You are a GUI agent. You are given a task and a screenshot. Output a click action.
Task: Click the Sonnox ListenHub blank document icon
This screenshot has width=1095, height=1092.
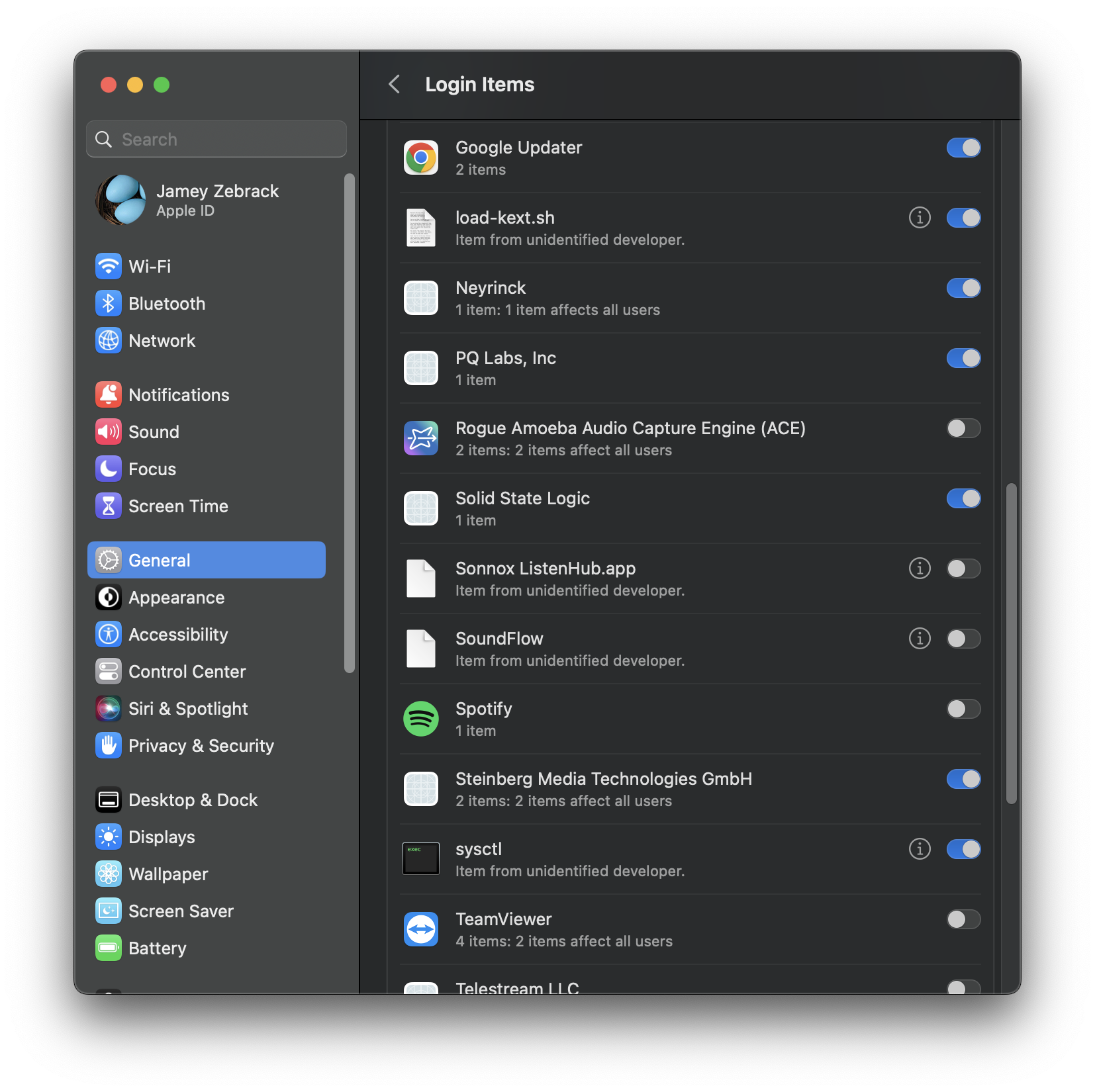(x=421, y=578)
